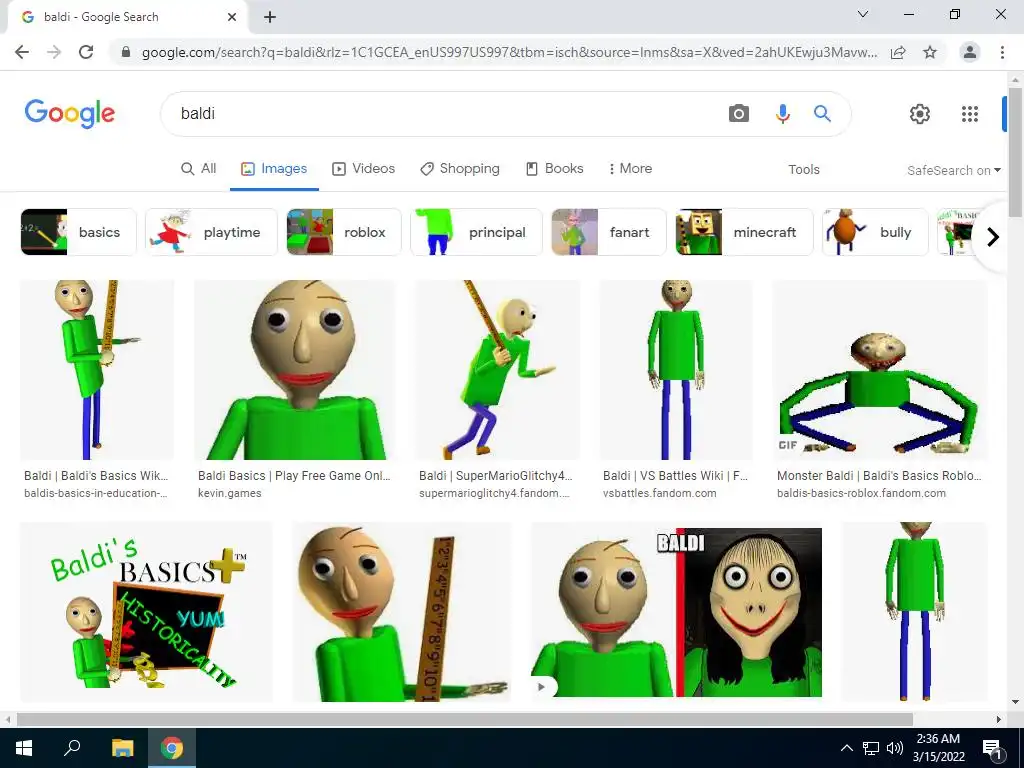Select the Images tab
Image resolution: width=1024 pixels, height=768 pixels.
coord(274,168)
